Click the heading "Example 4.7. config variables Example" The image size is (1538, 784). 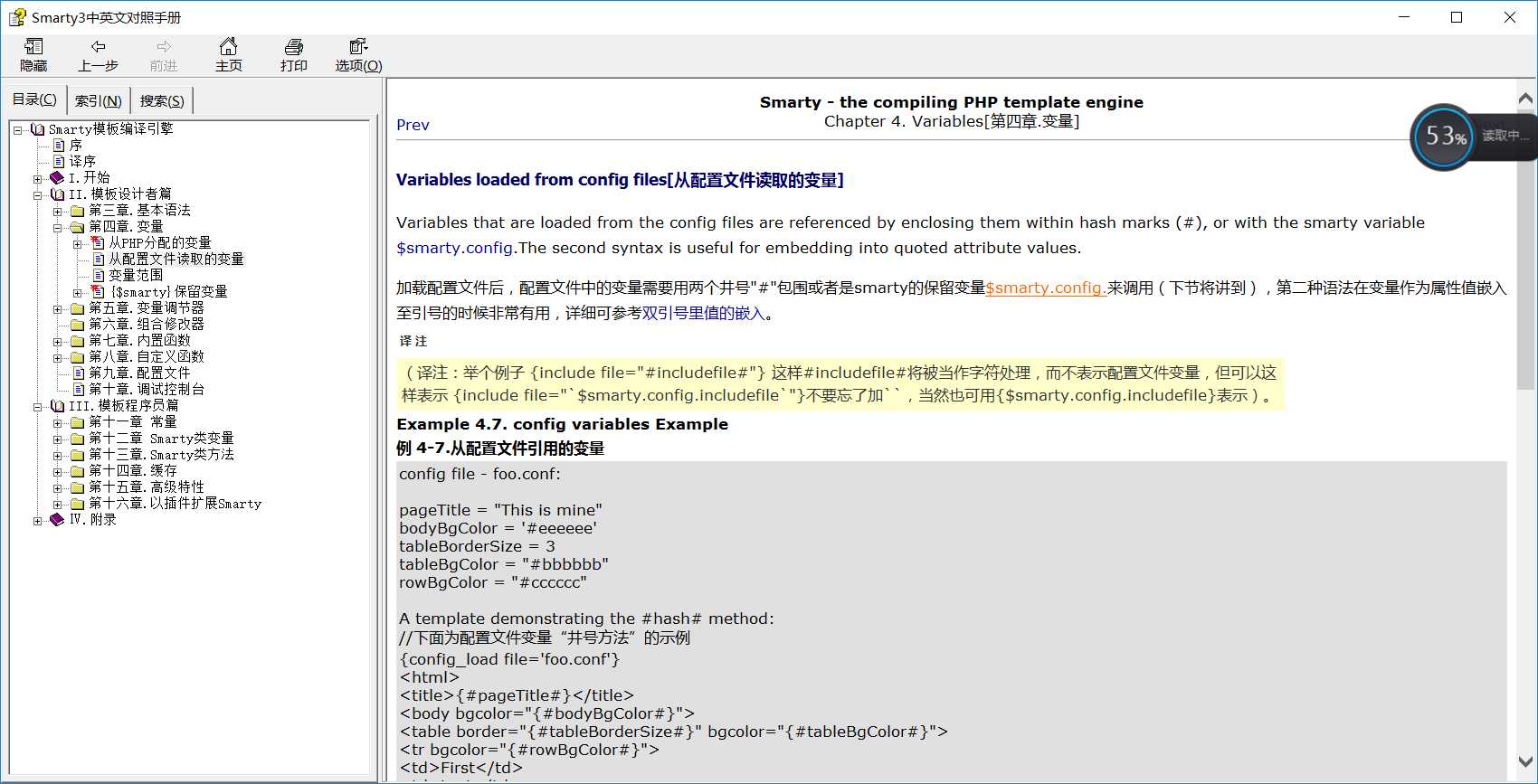(x=562, y=424)
